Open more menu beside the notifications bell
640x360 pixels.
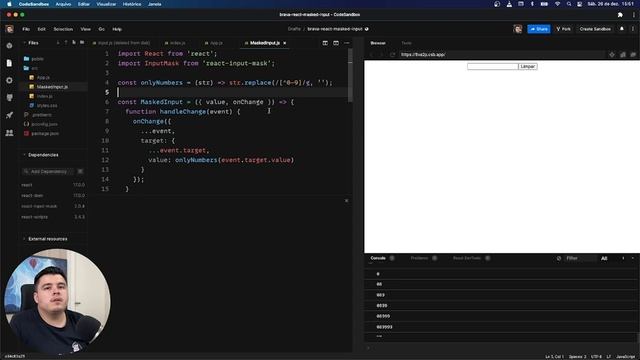pos(633,29)
